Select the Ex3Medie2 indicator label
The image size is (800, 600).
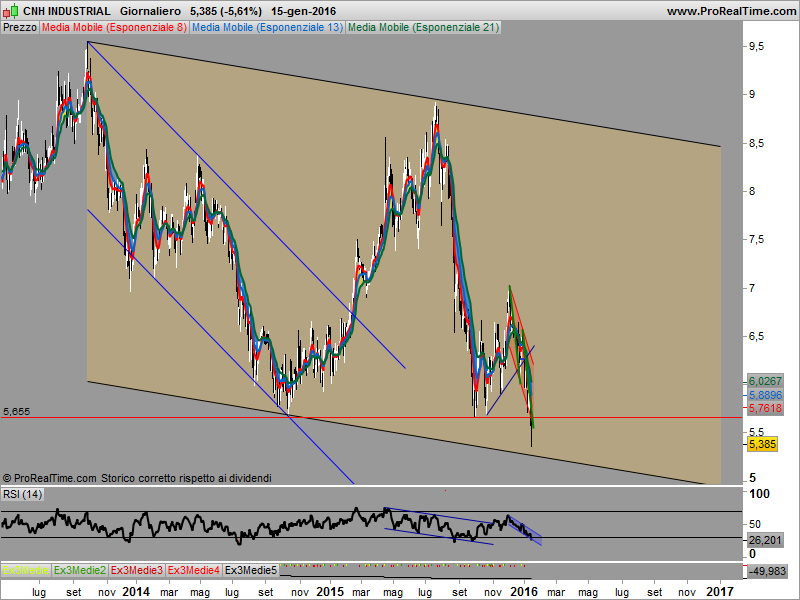pos(80,570)
